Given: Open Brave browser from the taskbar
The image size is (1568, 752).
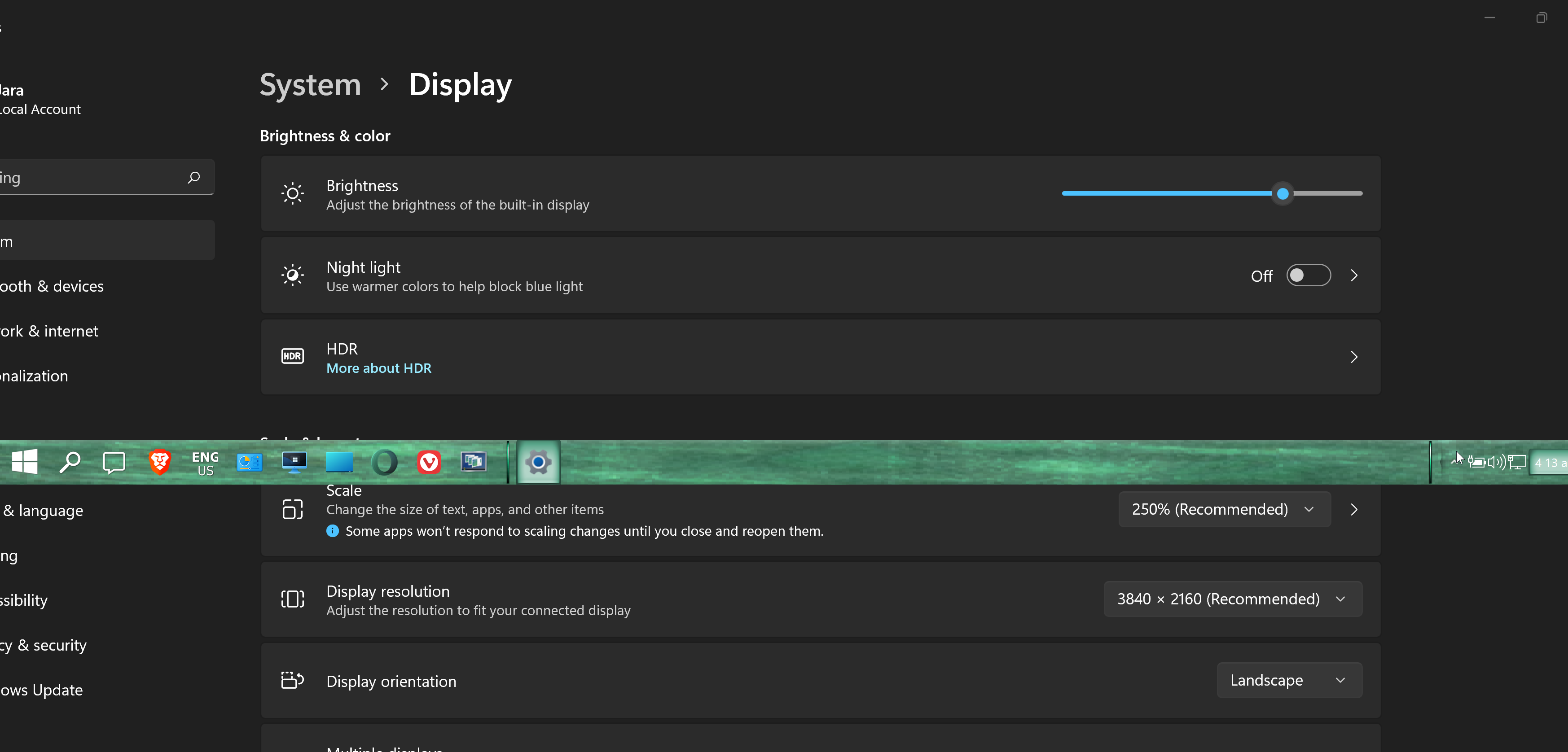Looking at the screenshot, I should pyautogui.click(x=159, y=463).
